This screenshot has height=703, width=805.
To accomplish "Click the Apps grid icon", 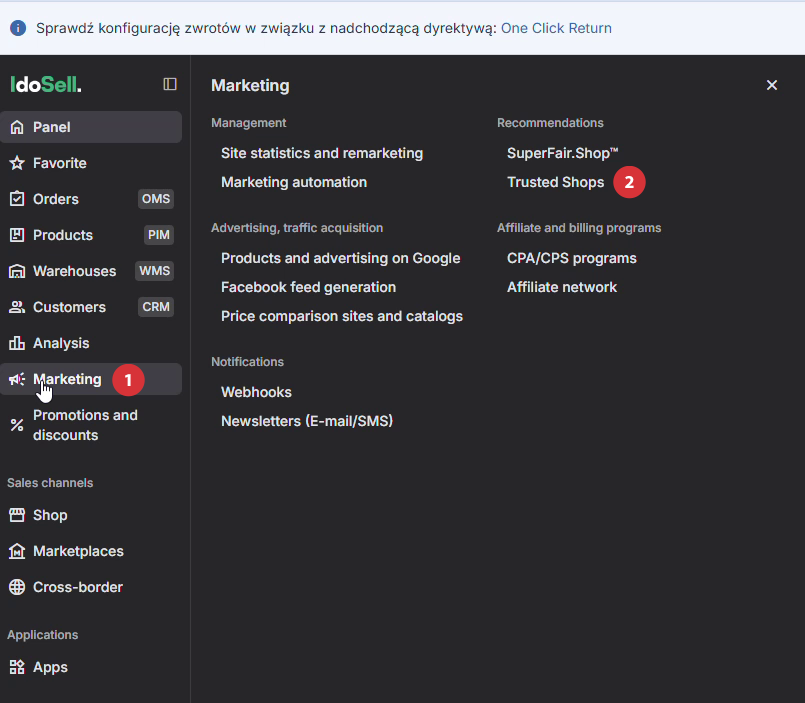I will tap(17, 667).
